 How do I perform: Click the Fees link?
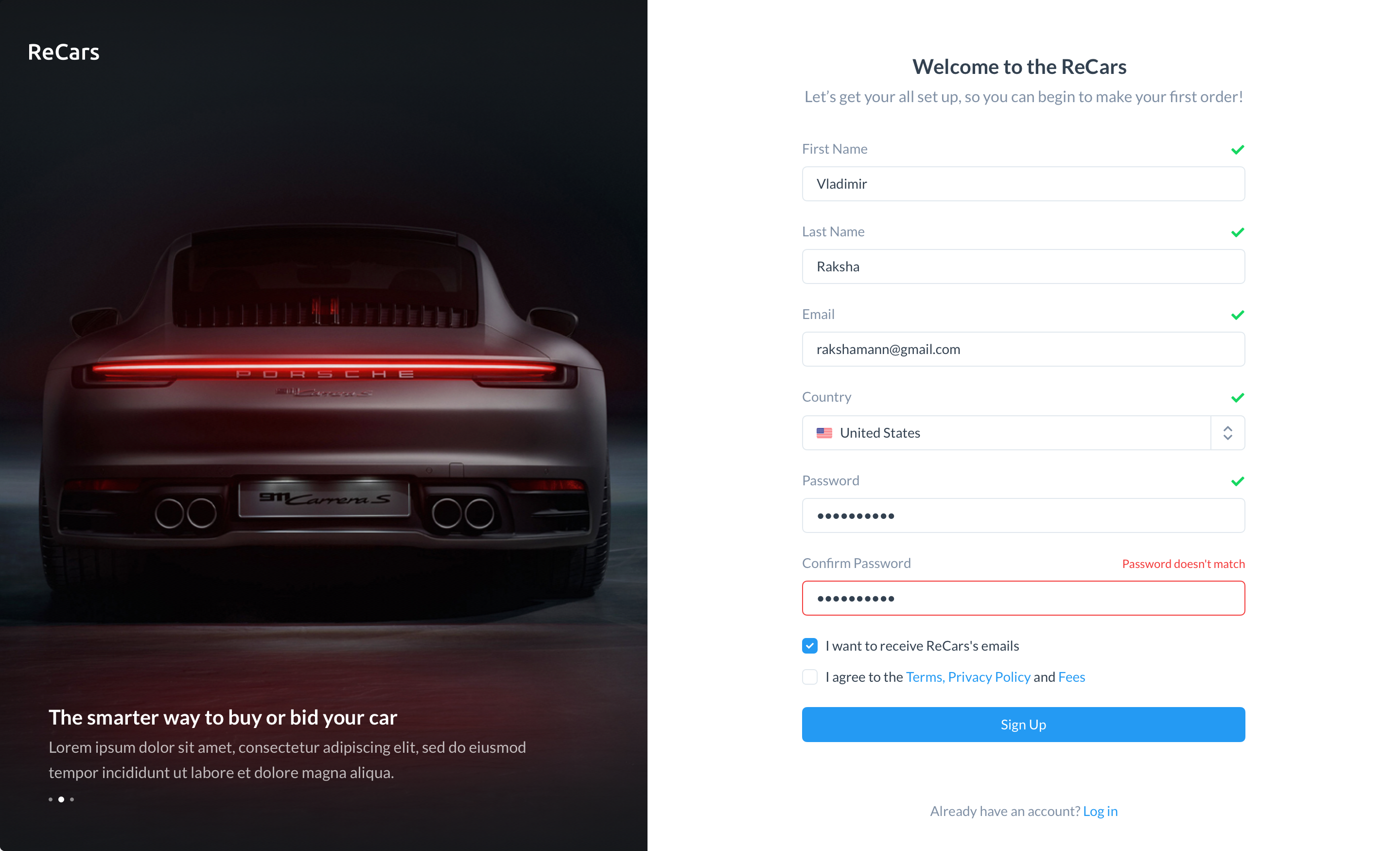tap(1070, 677)
